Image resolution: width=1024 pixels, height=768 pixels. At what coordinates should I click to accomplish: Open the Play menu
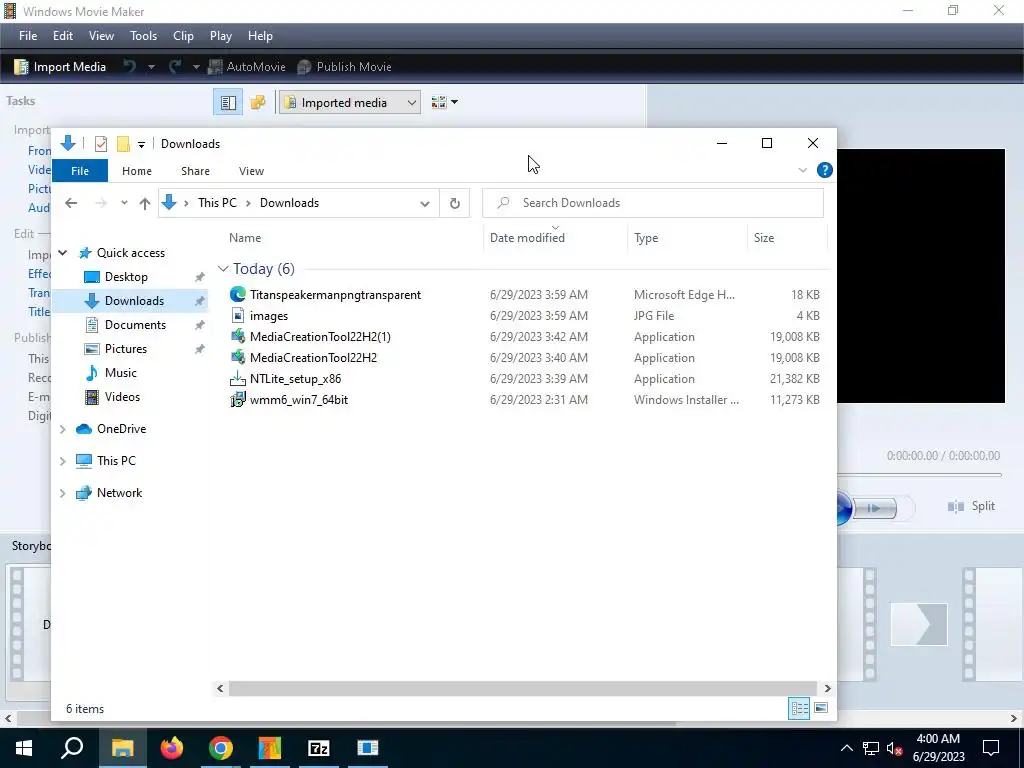[x=221, y=36]
